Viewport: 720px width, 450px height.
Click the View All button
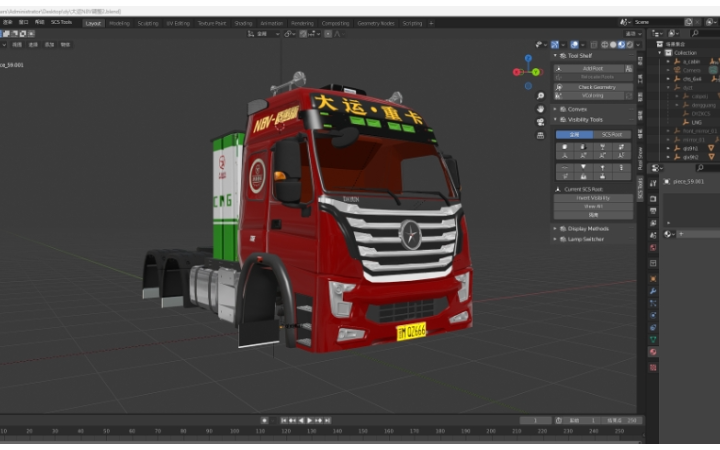coord(593,207)
